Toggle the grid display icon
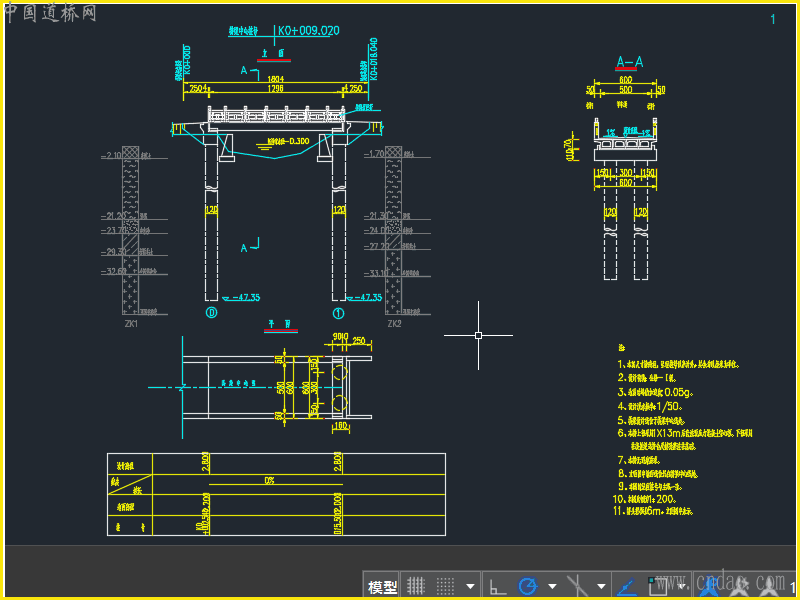800x600 pixels. (416, 586)
